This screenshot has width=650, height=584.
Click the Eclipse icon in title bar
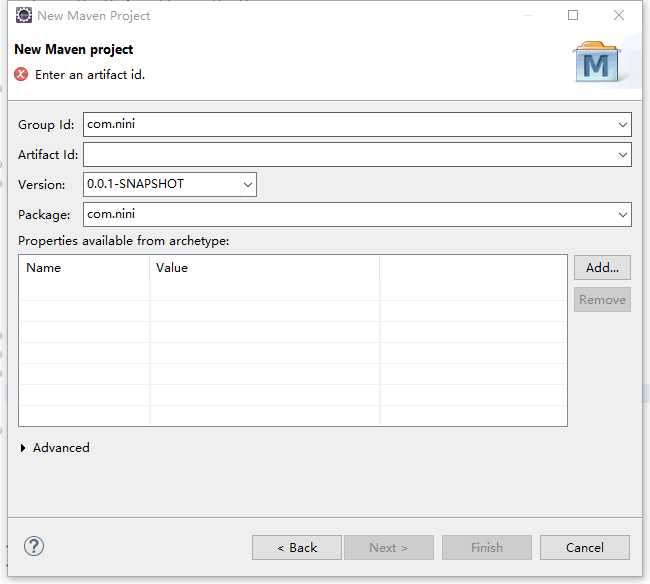tap(24, 15)
